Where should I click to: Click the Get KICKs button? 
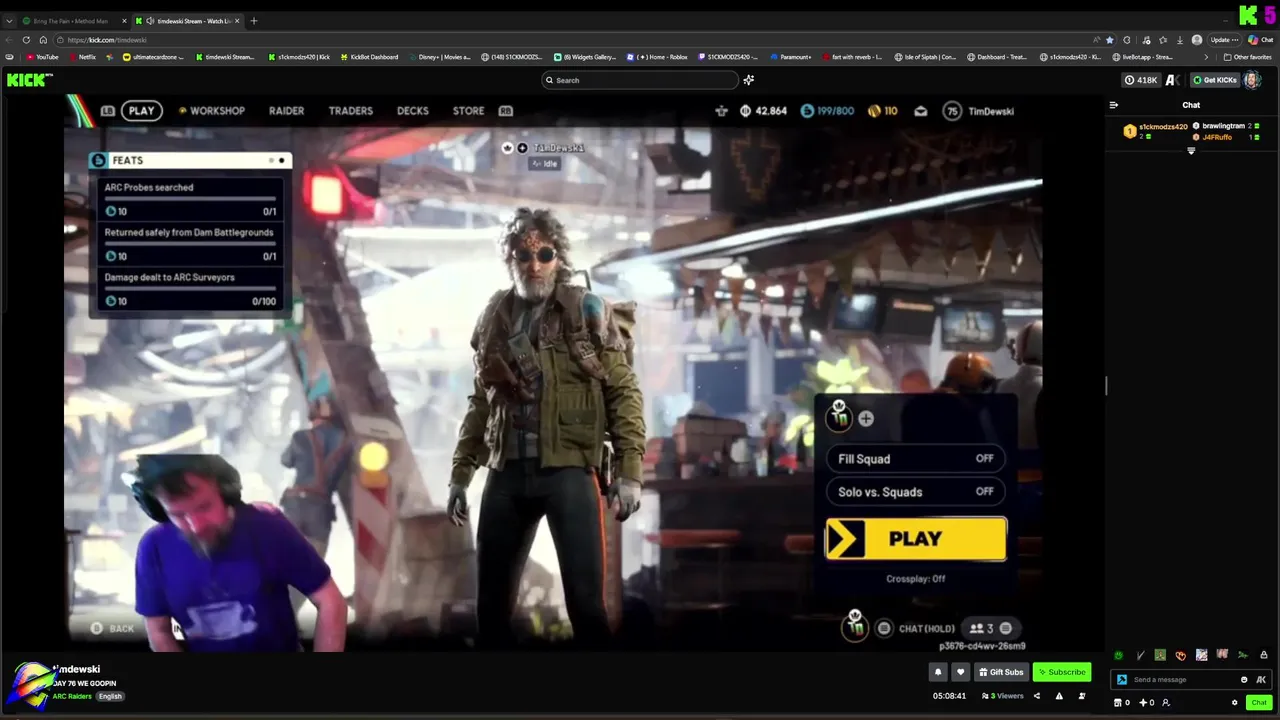1214,80
